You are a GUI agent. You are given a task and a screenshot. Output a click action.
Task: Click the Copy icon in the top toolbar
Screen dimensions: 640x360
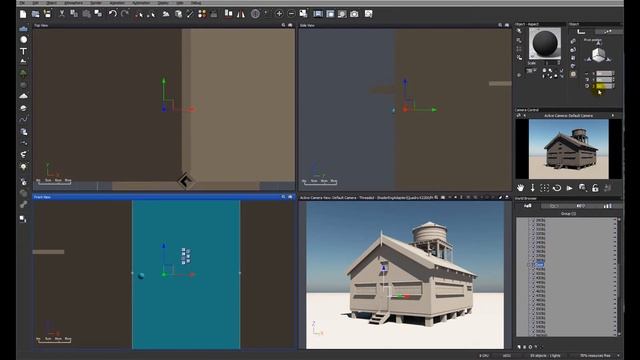pos(74,14)
